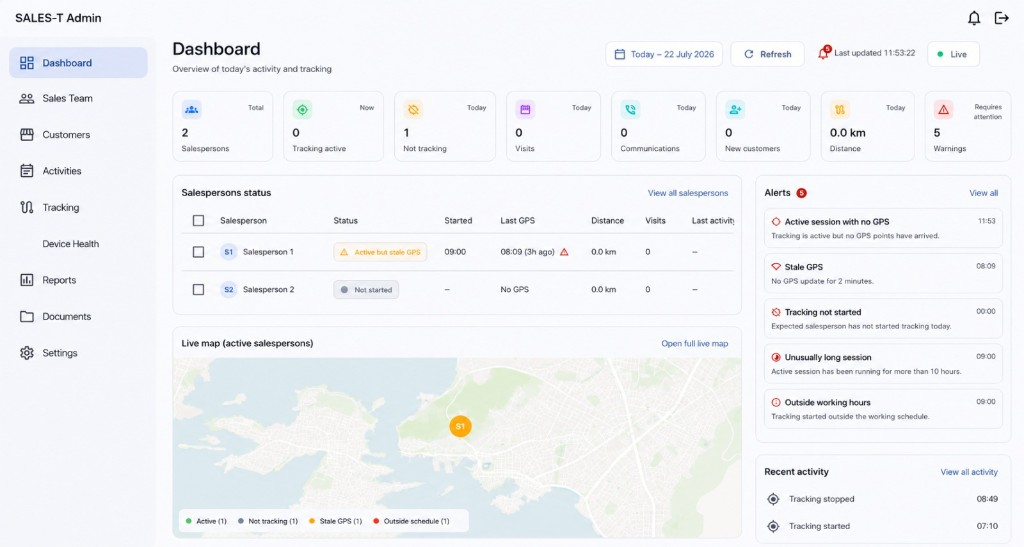
Task: Click the Active but stale GPS status badge
Action: 380,252
